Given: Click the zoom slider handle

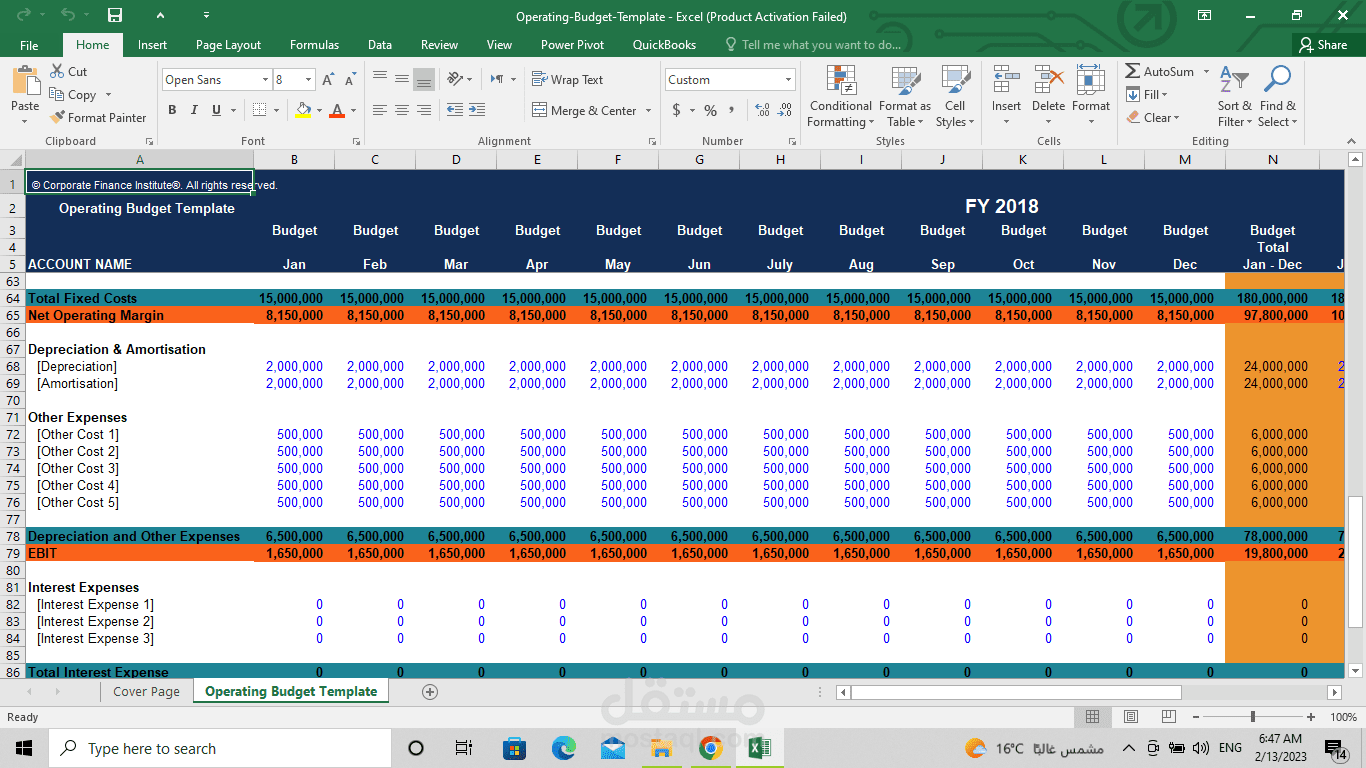Looking at the screenshot, I should click(1252, 717).
